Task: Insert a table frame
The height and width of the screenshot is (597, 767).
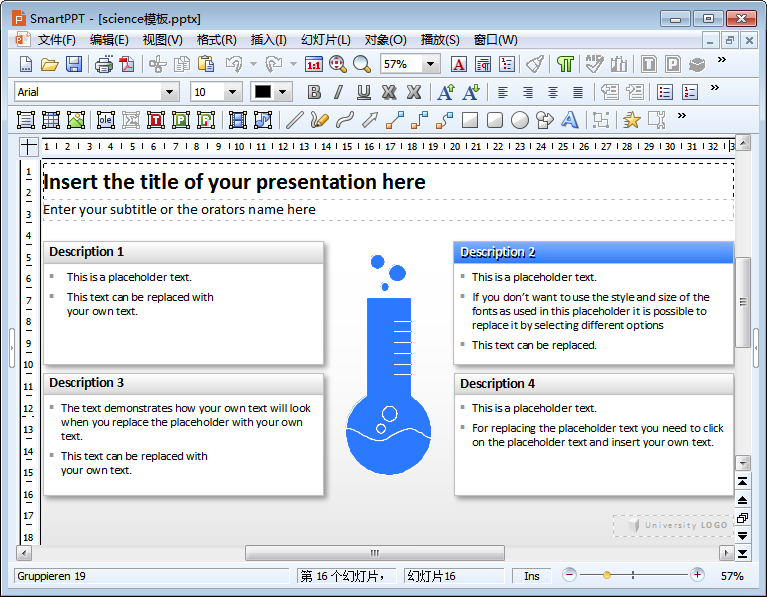Action: [x=51, y=120]
